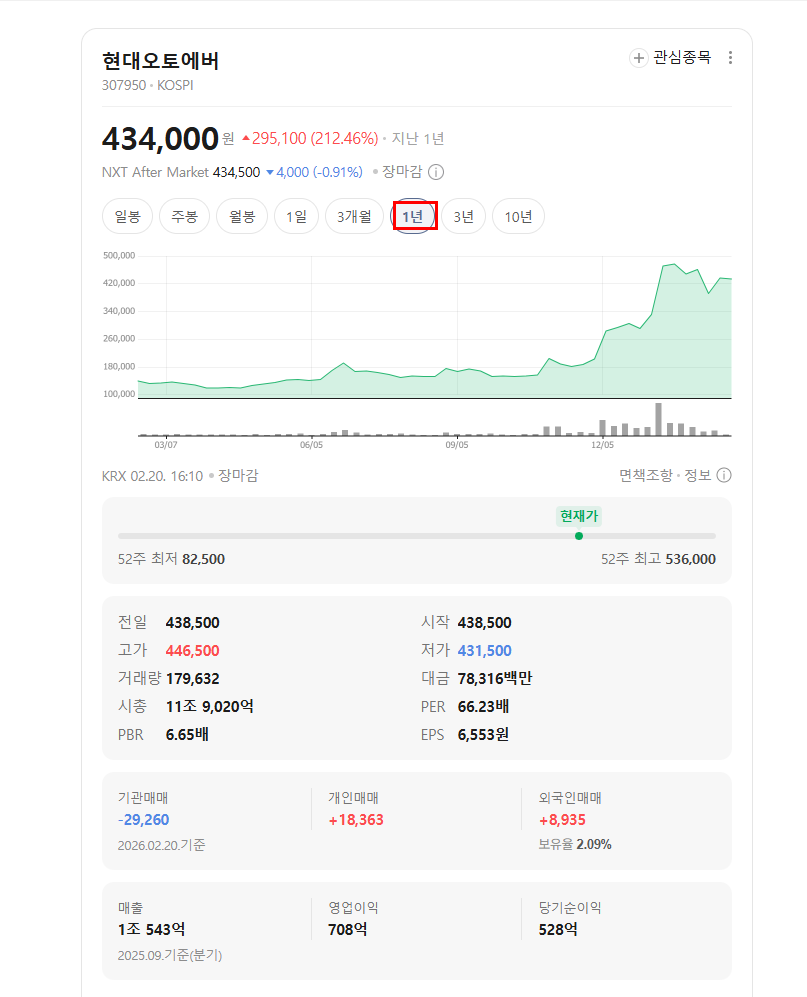Click the 기관매매 value -29,260

(x=144, y=820)
